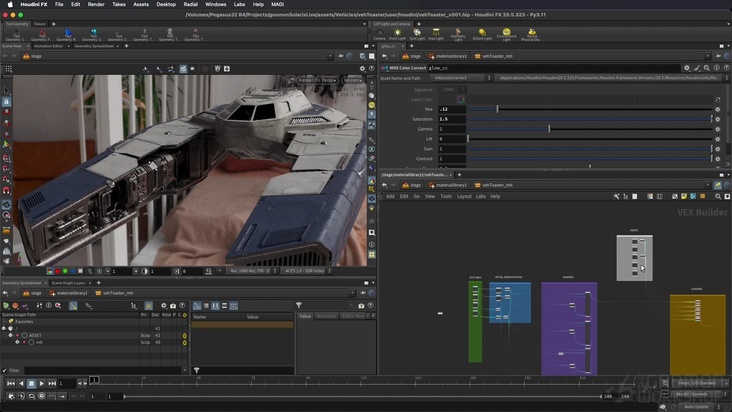
Task: Add a Spot Light from the shelf
Action: coord(417,34)
